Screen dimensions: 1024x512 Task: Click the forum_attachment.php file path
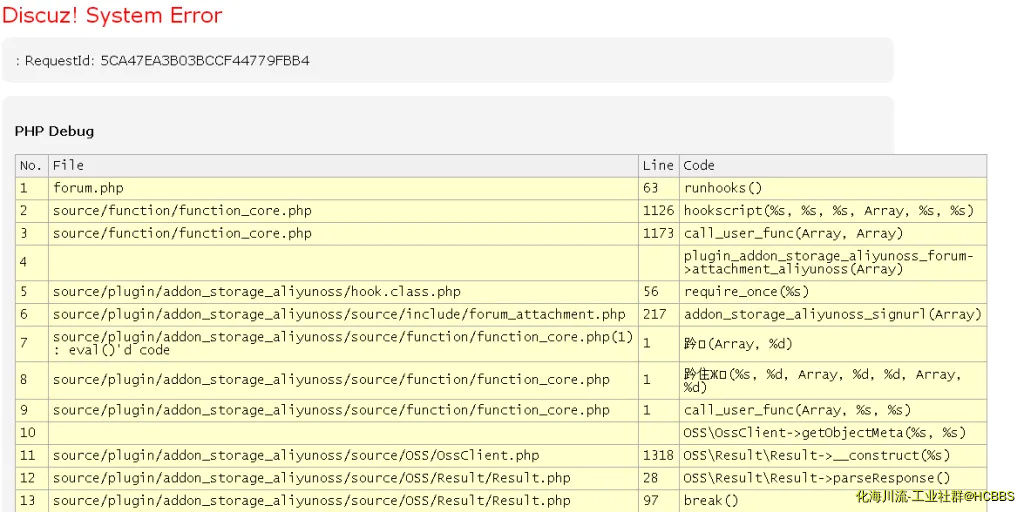[x=339, y=315]
